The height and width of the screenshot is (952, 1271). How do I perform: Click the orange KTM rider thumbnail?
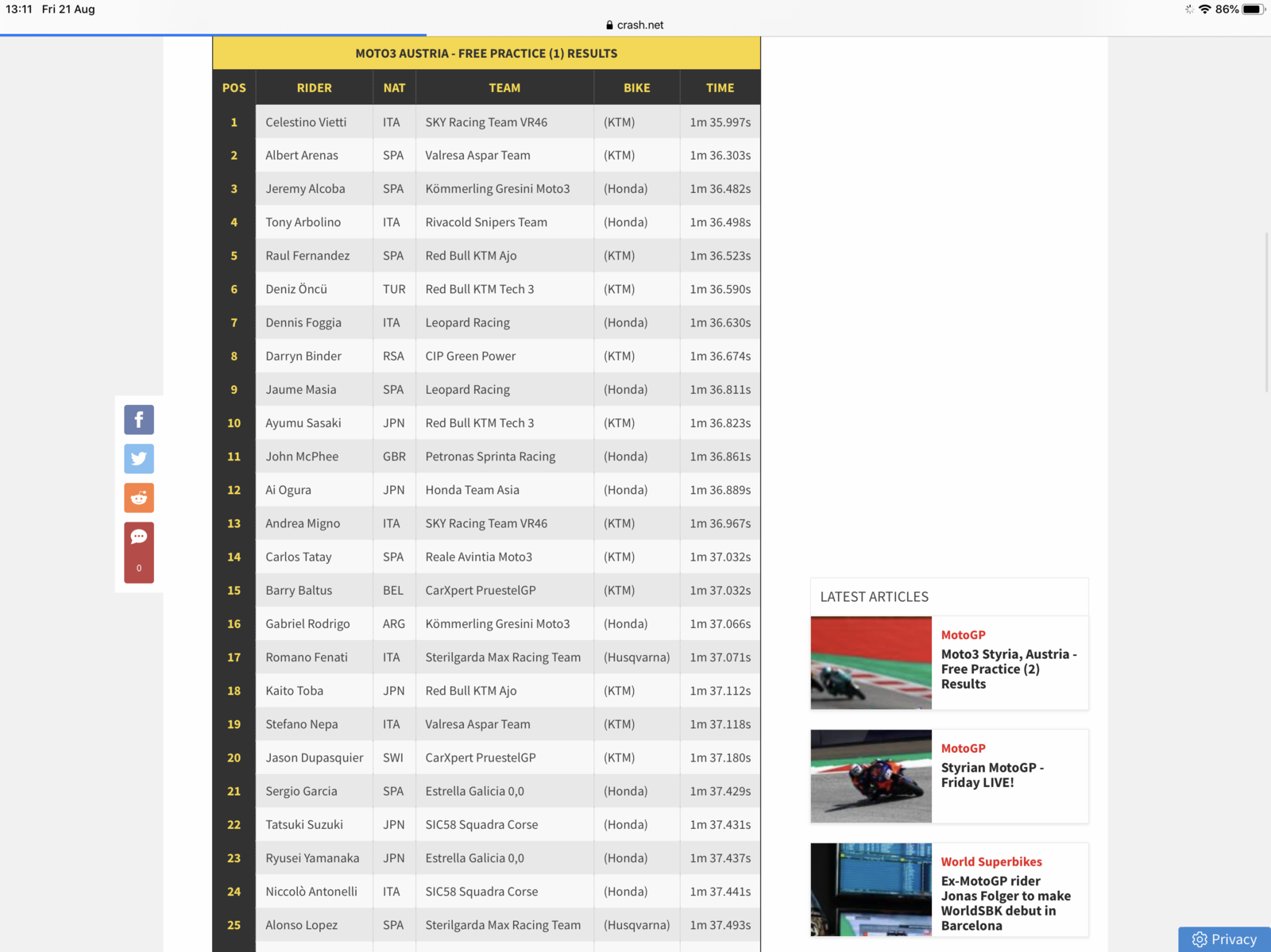click(x=871, y=776)
